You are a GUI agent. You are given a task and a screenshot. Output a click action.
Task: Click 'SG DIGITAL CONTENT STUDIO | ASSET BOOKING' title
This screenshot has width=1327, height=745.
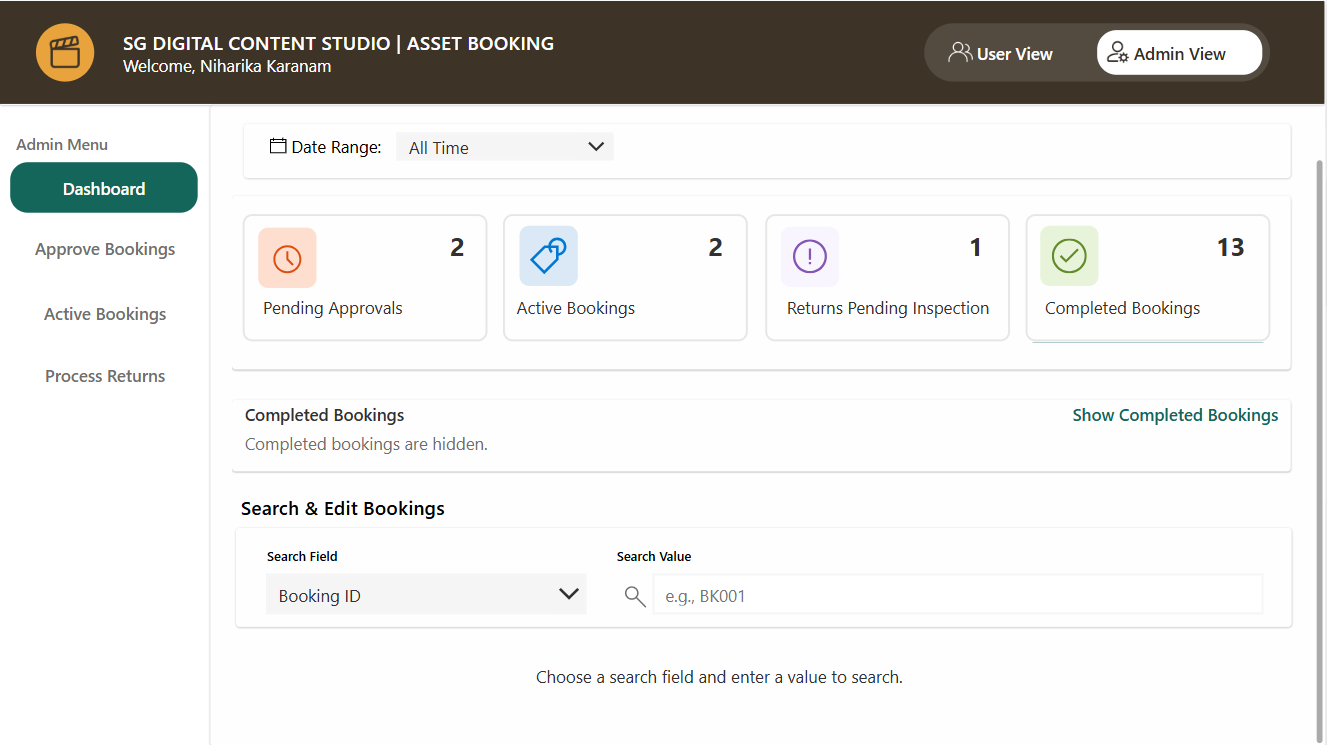point(338,43)
